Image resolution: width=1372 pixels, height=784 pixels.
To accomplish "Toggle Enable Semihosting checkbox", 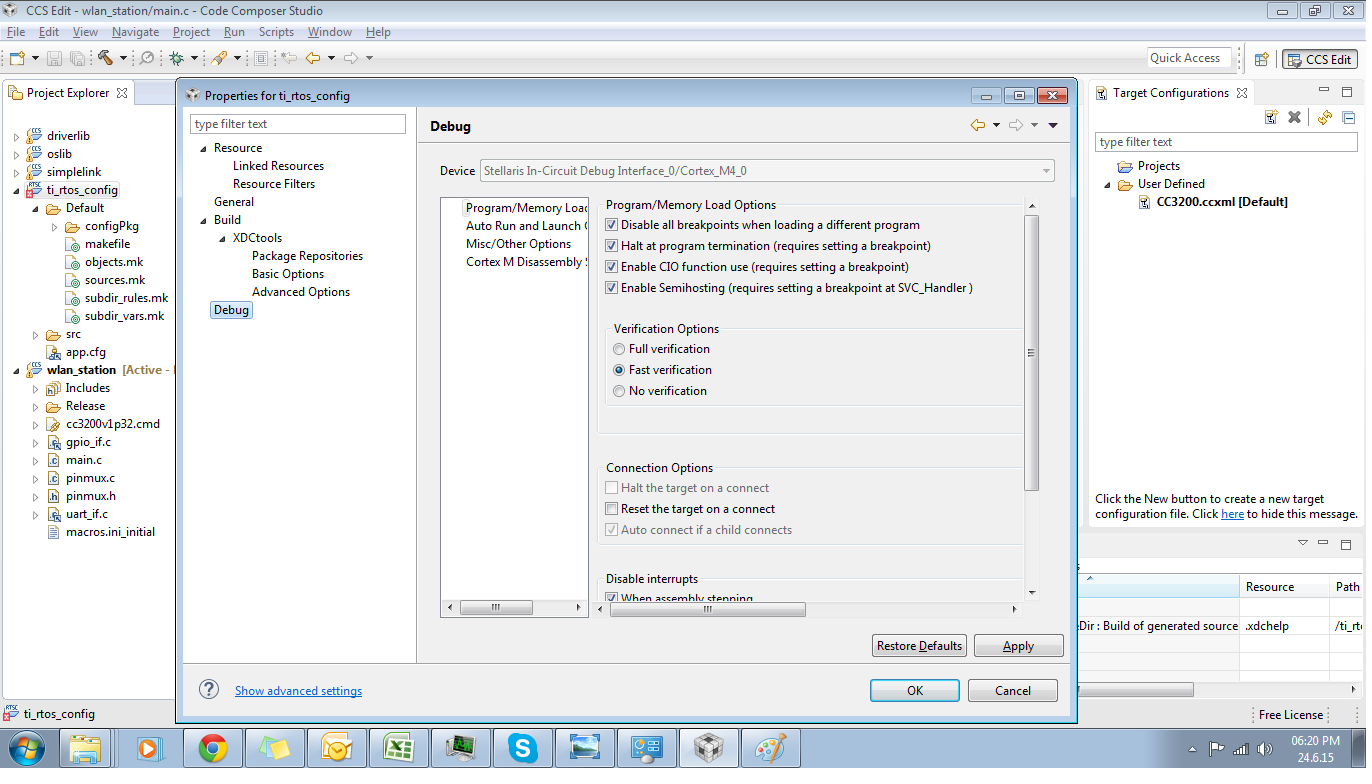I will (612, 288).
